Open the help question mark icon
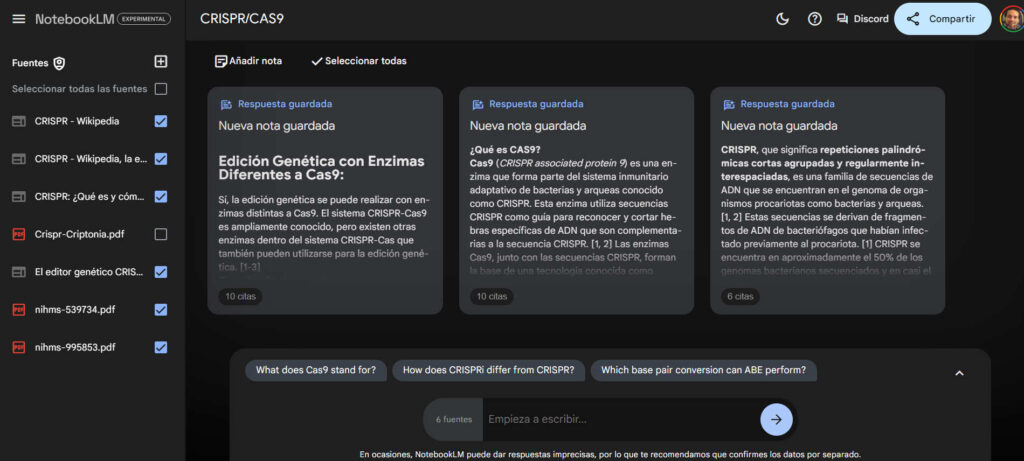1024x461 pixels. (814, 19)
